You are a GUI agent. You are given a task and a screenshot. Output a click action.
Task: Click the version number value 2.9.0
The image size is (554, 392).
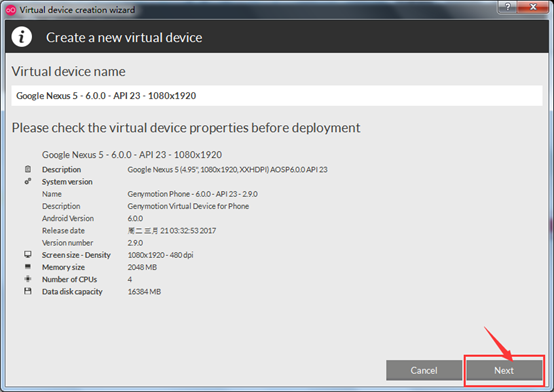tap(135, 243)
